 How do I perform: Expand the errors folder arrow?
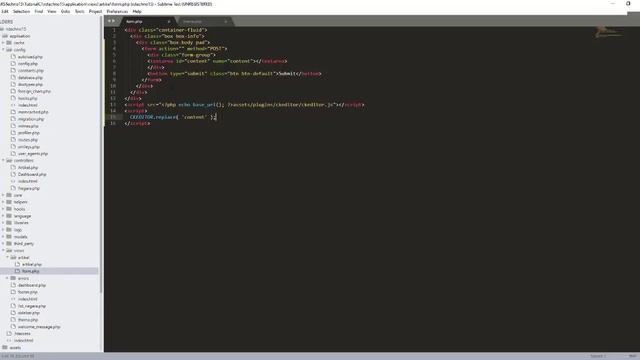[x=7, y=278]
